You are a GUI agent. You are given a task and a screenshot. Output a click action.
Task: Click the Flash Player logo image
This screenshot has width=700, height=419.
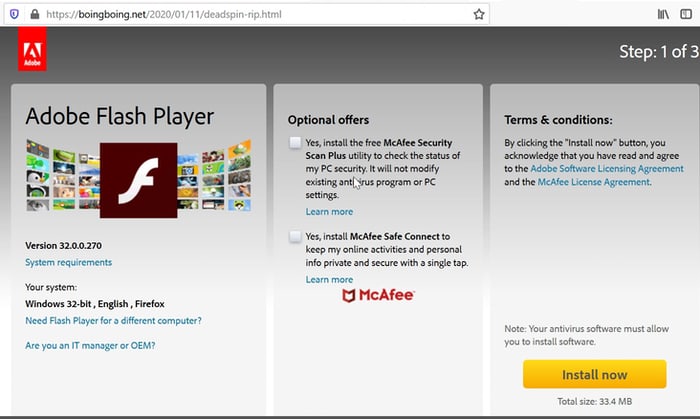click(x=138, y=180)
